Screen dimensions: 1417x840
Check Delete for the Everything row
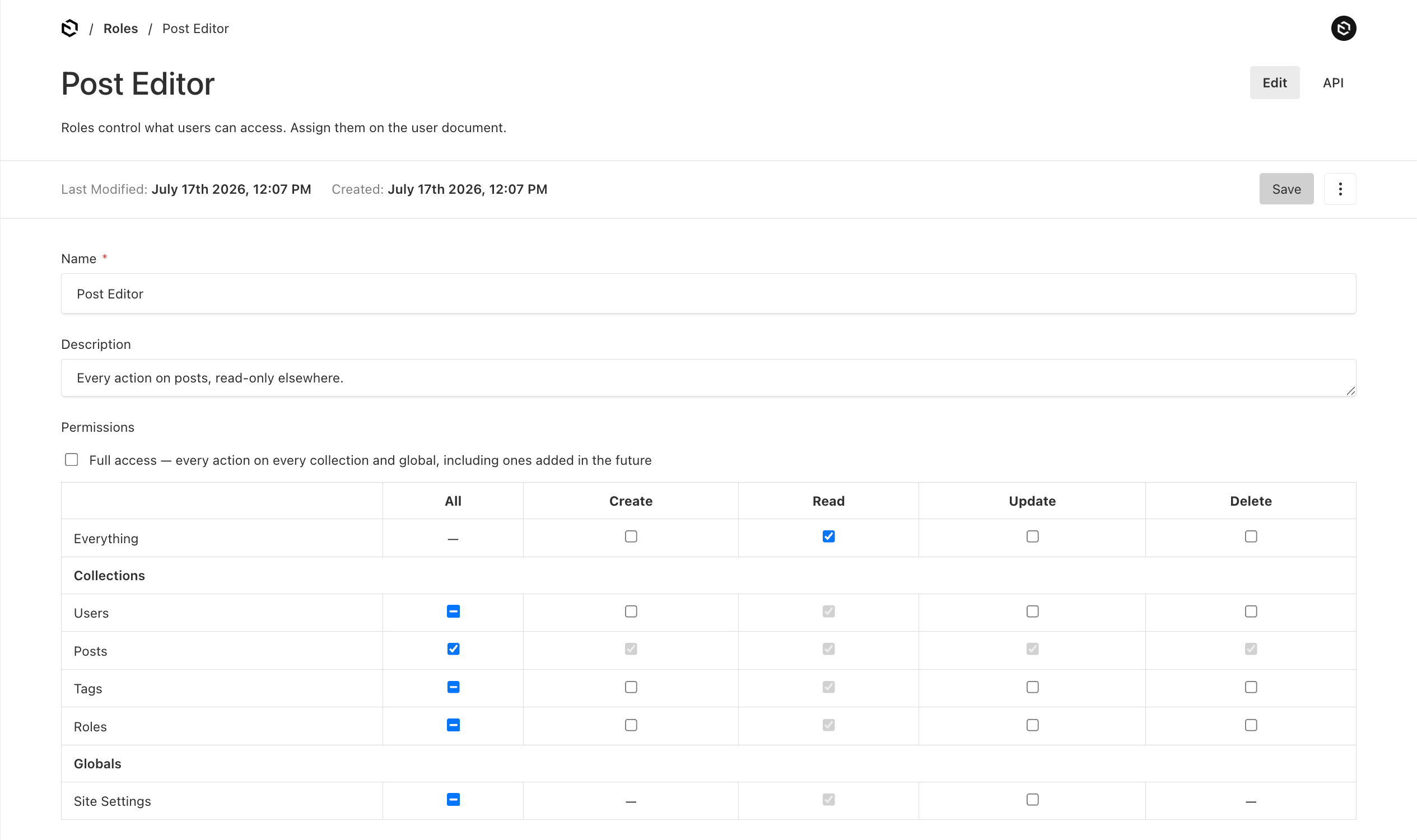(x=1251, y=536)
